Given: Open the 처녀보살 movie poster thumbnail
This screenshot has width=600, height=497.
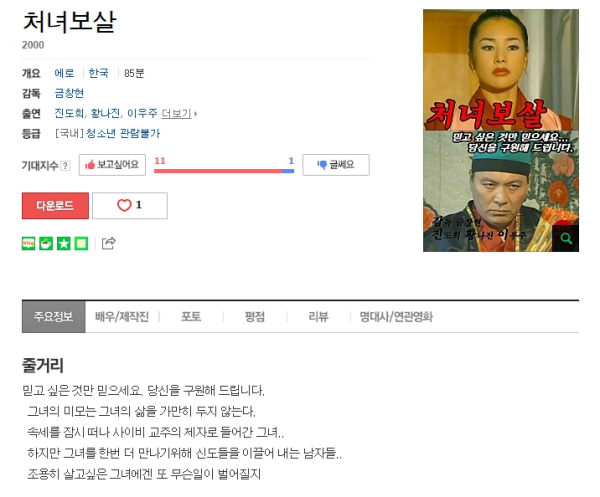Looking at the screenshot, I should [x=501, y=130].
